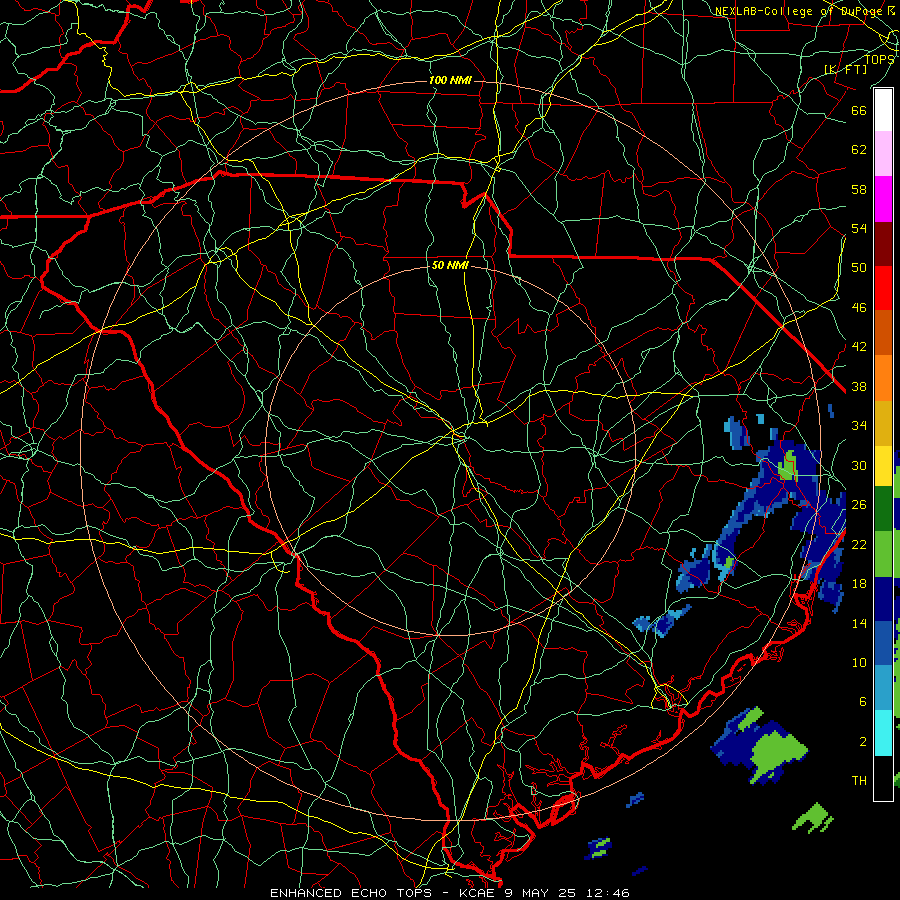
Task: Click the dark orange legend swatch
Action: click(x=883, y=333)
